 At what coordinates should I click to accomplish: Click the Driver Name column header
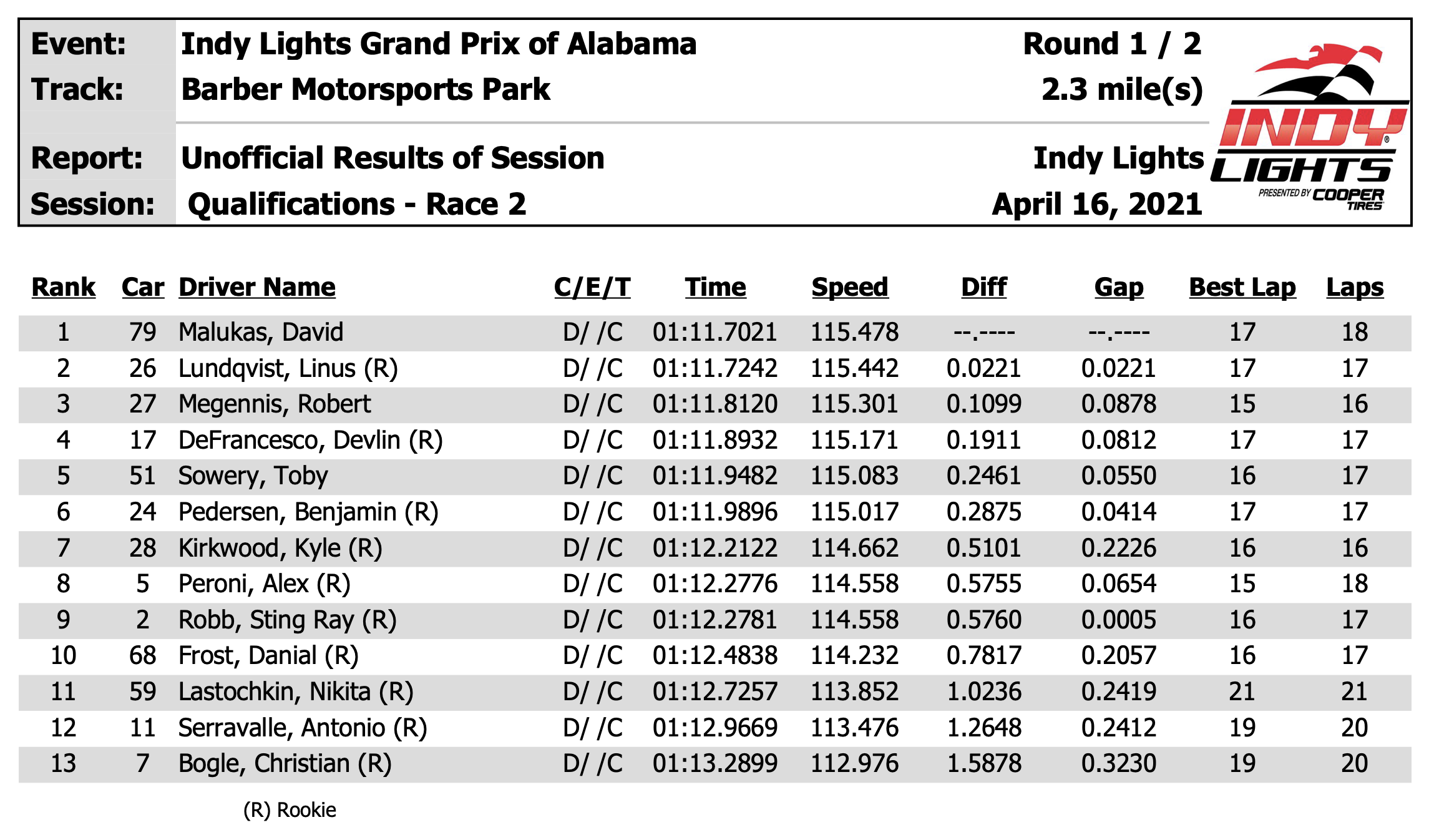(257, 288)
